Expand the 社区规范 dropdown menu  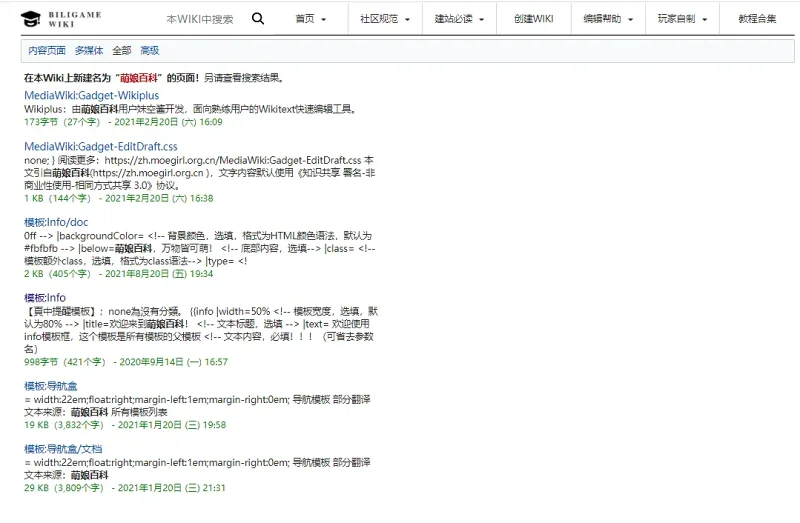pos(385,19)
